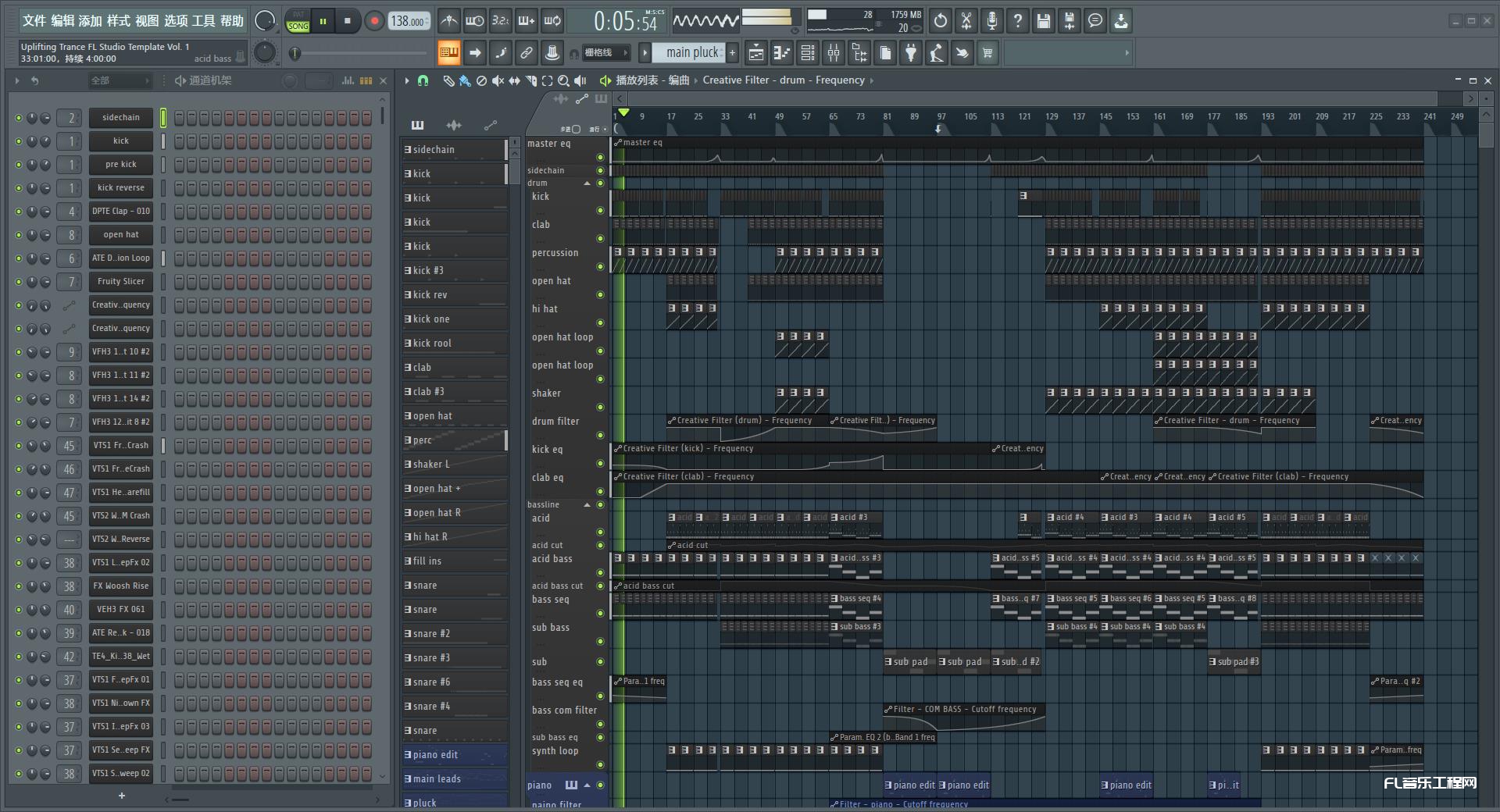Toggle the stamp multilink controller icon
Image resolution: width=1500 pixels, height=812 pixels.
point(552,53)
